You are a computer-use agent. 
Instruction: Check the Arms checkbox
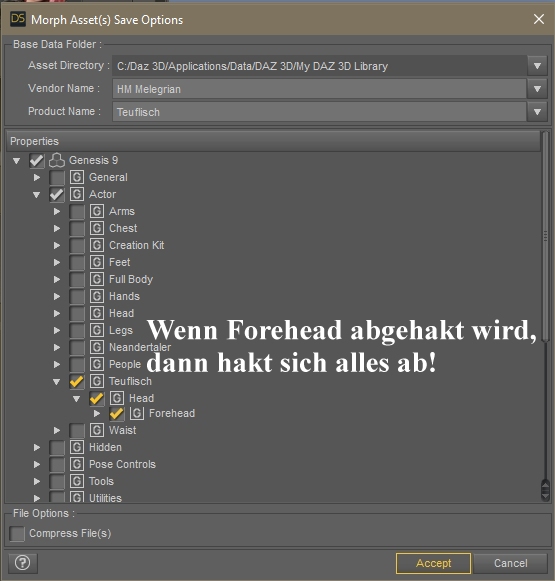point(77,212)
